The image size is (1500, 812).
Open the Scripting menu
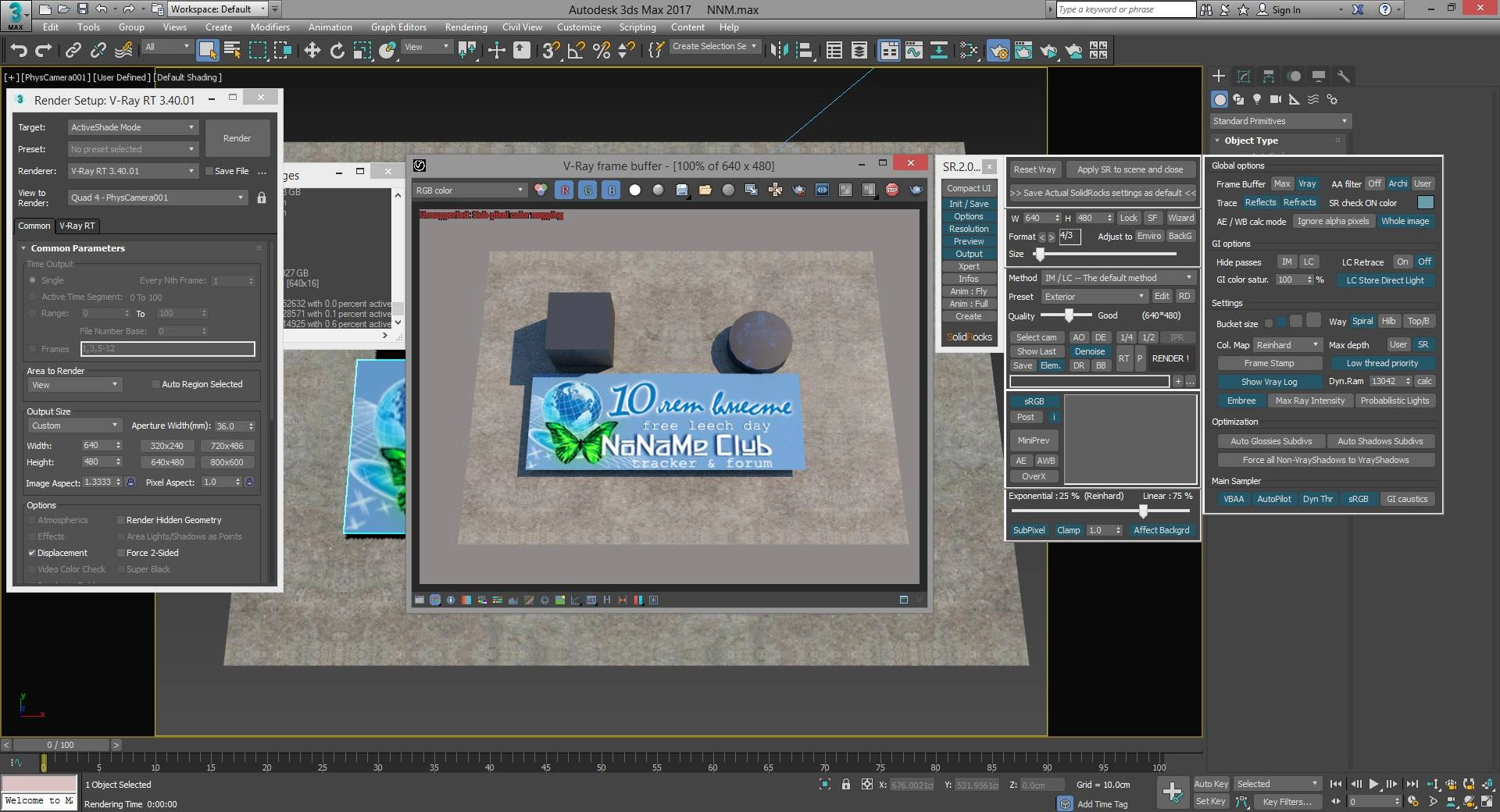(637, 27)
